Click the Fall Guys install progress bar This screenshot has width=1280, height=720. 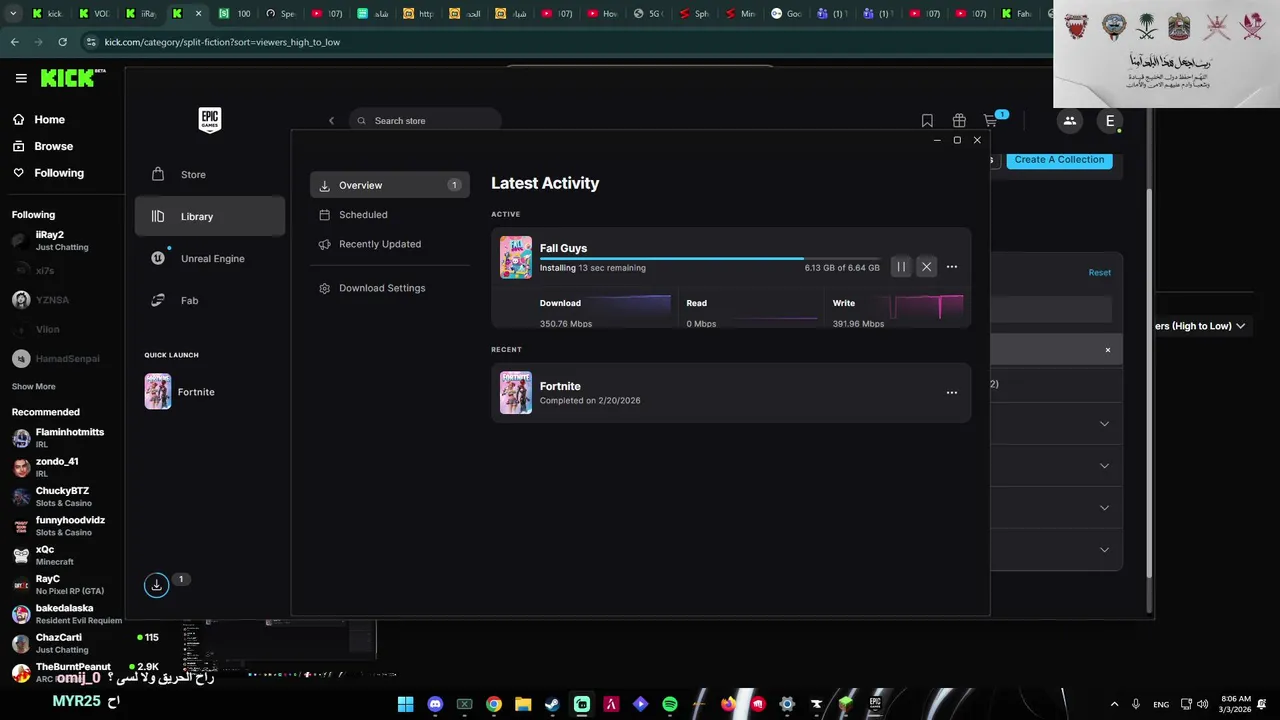click(710, 258)
